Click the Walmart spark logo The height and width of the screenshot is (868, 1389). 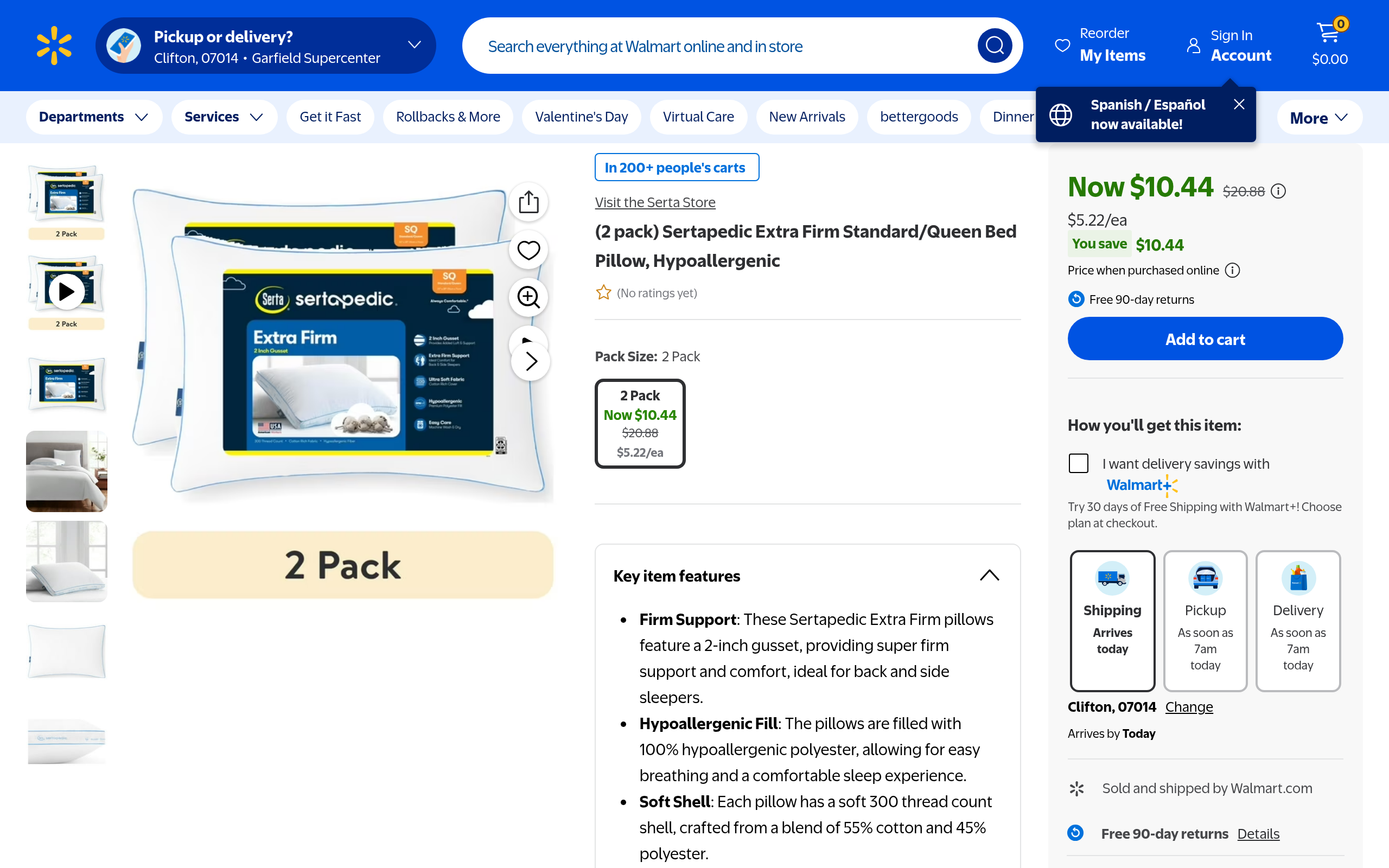[x=54, y=46]
